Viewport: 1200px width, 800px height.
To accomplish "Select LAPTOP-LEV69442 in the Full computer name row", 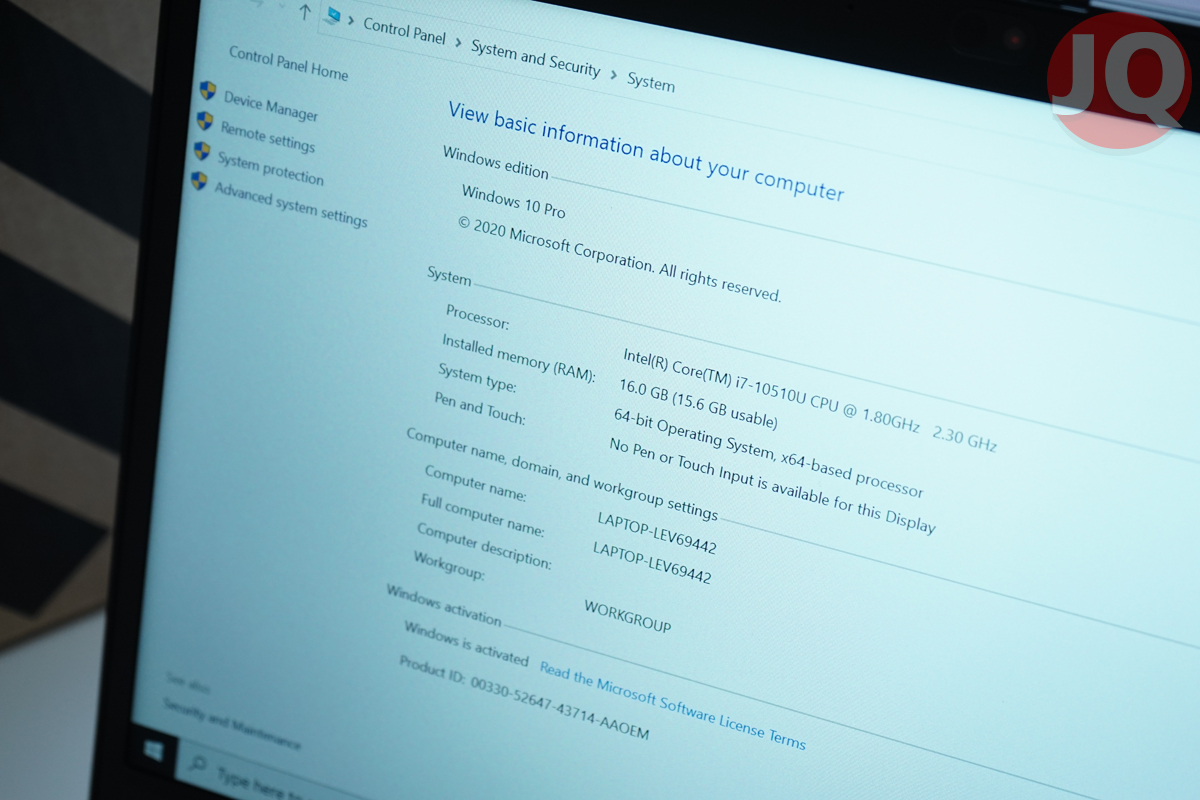I will [x=652, y=563].
